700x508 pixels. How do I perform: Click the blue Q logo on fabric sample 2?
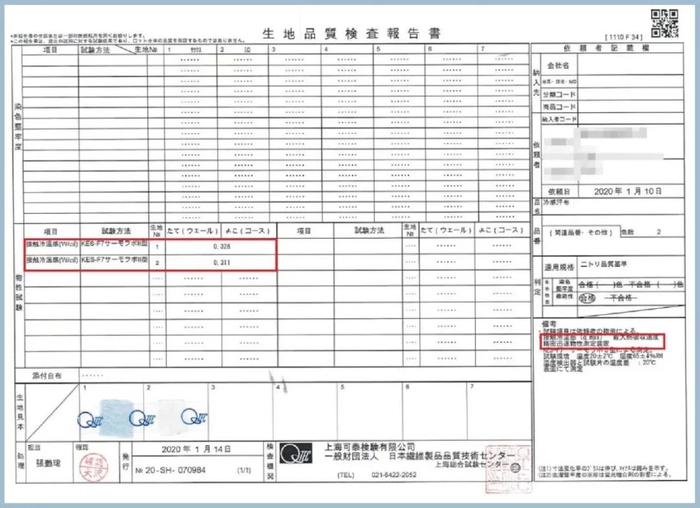coord(142,419)
